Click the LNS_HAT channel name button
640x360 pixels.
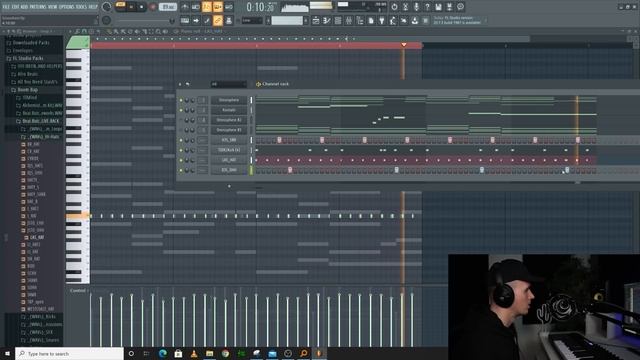229,160
